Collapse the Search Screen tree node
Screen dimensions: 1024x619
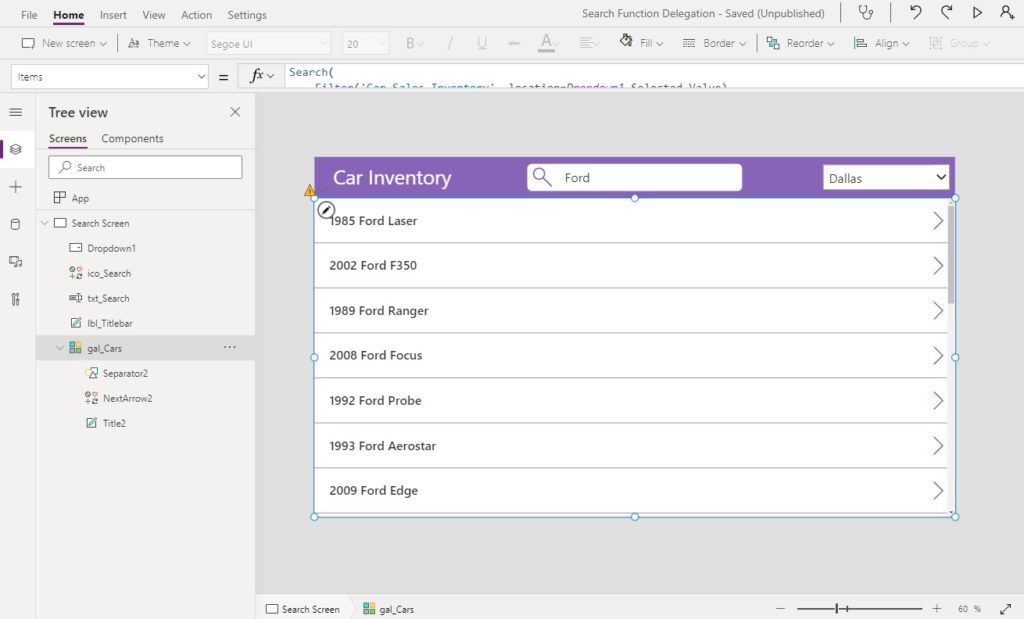(x=44, y=223)
